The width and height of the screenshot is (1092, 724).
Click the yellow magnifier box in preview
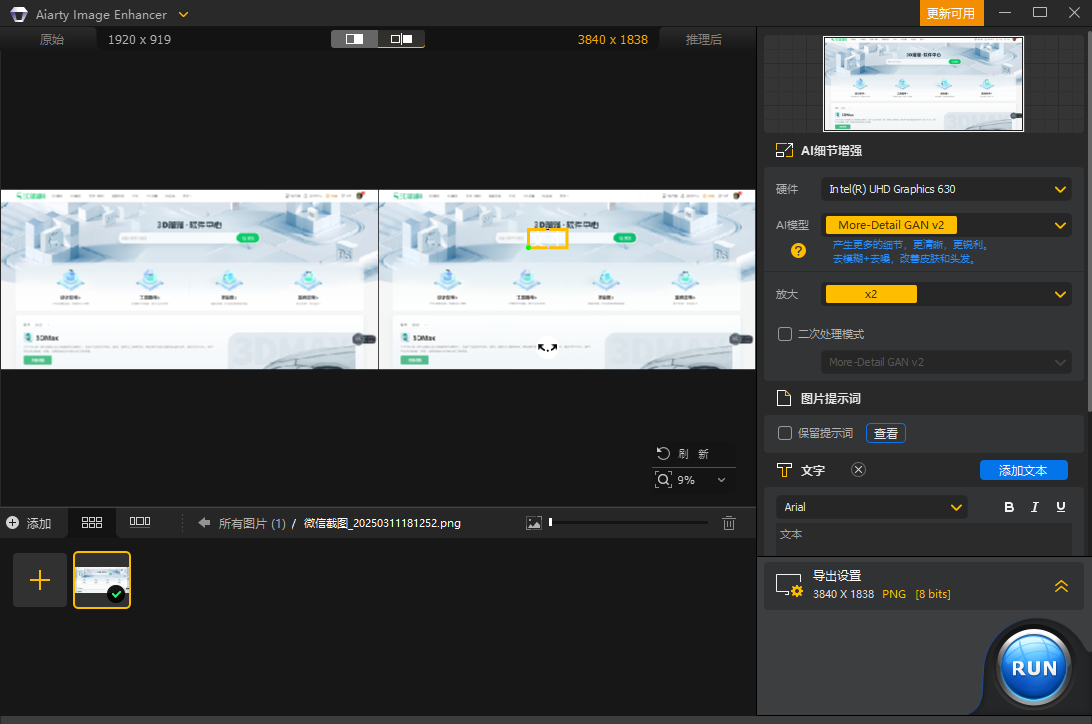coord(547,239)
